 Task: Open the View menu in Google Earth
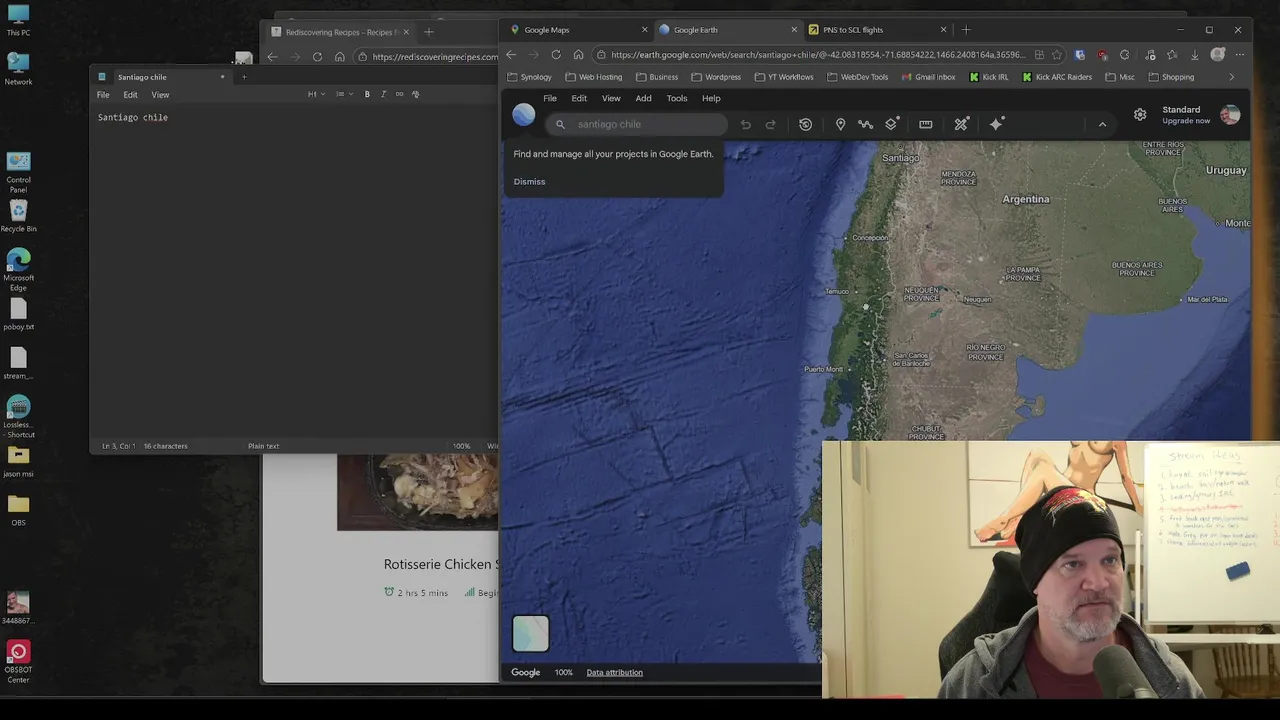point(611,98)
